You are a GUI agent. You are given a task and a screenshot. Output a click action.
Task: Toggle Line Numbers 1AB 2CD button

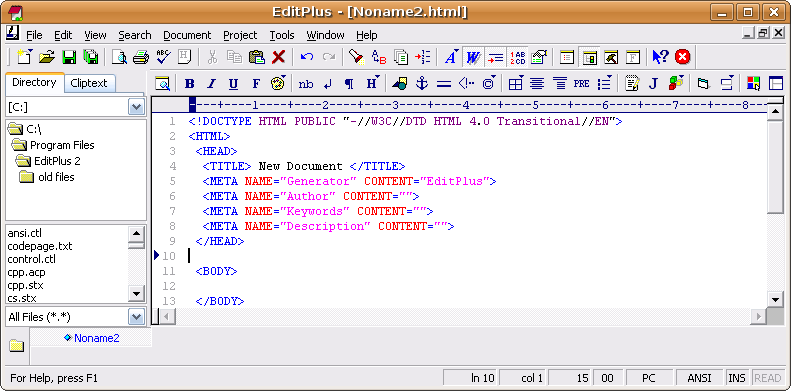tap(517, 57)
